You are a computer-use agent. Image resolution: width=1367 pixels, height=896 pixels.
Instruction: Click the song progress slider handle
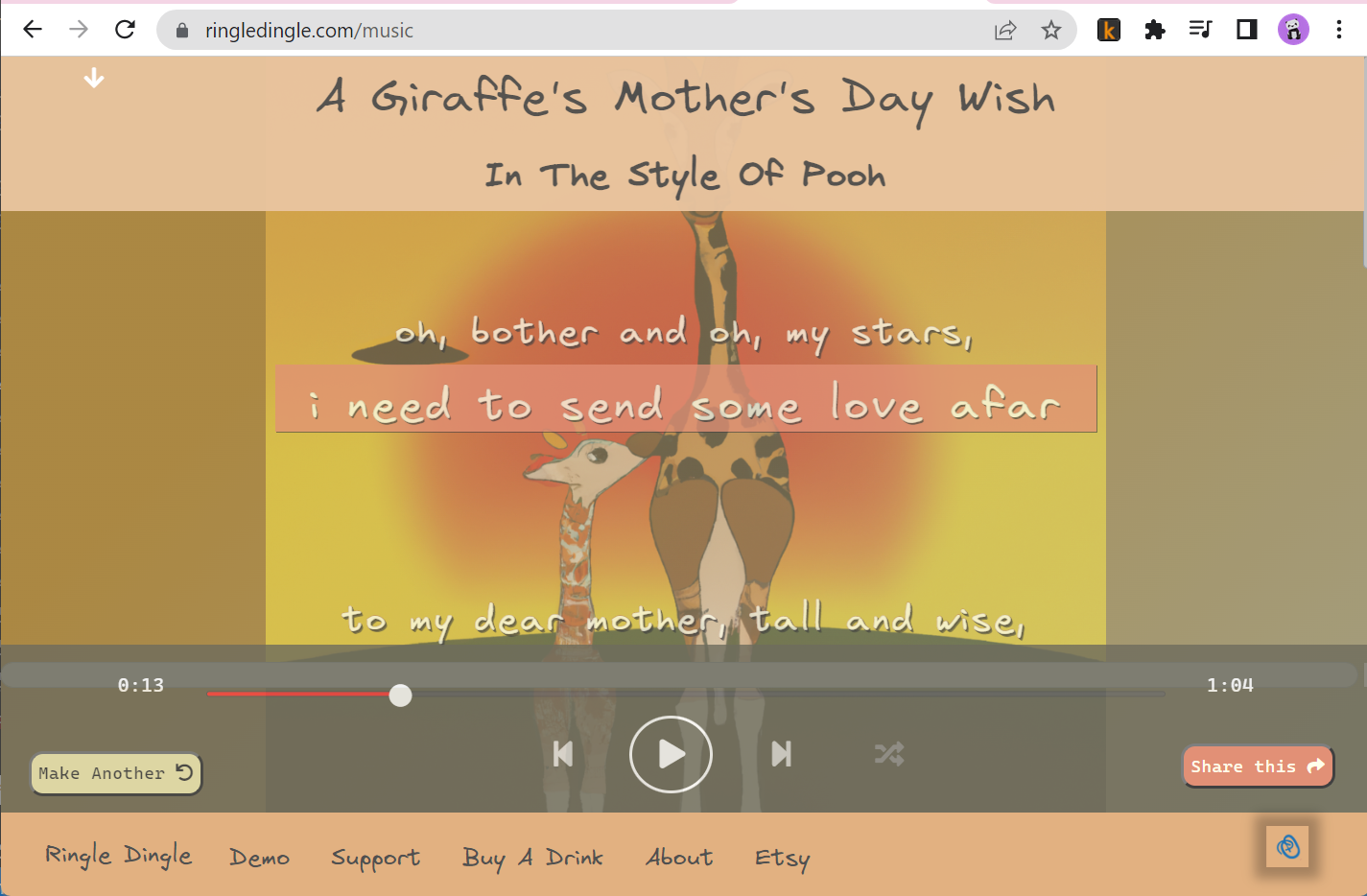pos(401,696)
